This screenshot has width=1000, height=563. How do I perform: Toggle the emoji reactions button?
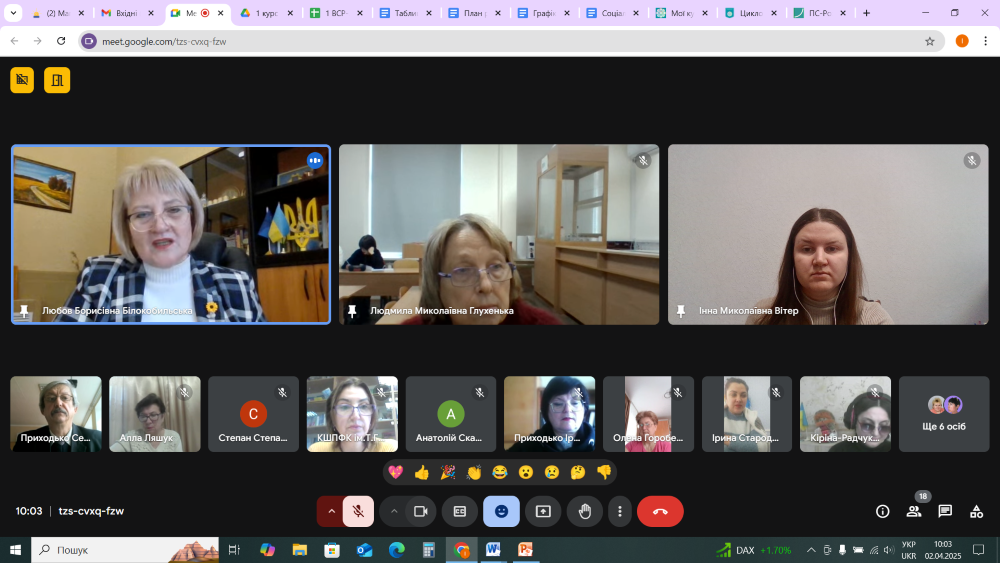click(x=501, y=511)
